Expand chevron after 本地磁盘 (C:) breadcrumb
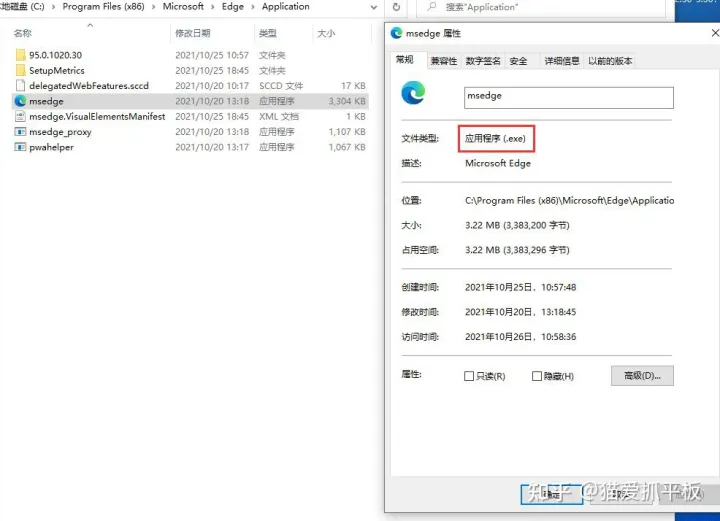This screenshot has width=720, height=521. [53, 7]
